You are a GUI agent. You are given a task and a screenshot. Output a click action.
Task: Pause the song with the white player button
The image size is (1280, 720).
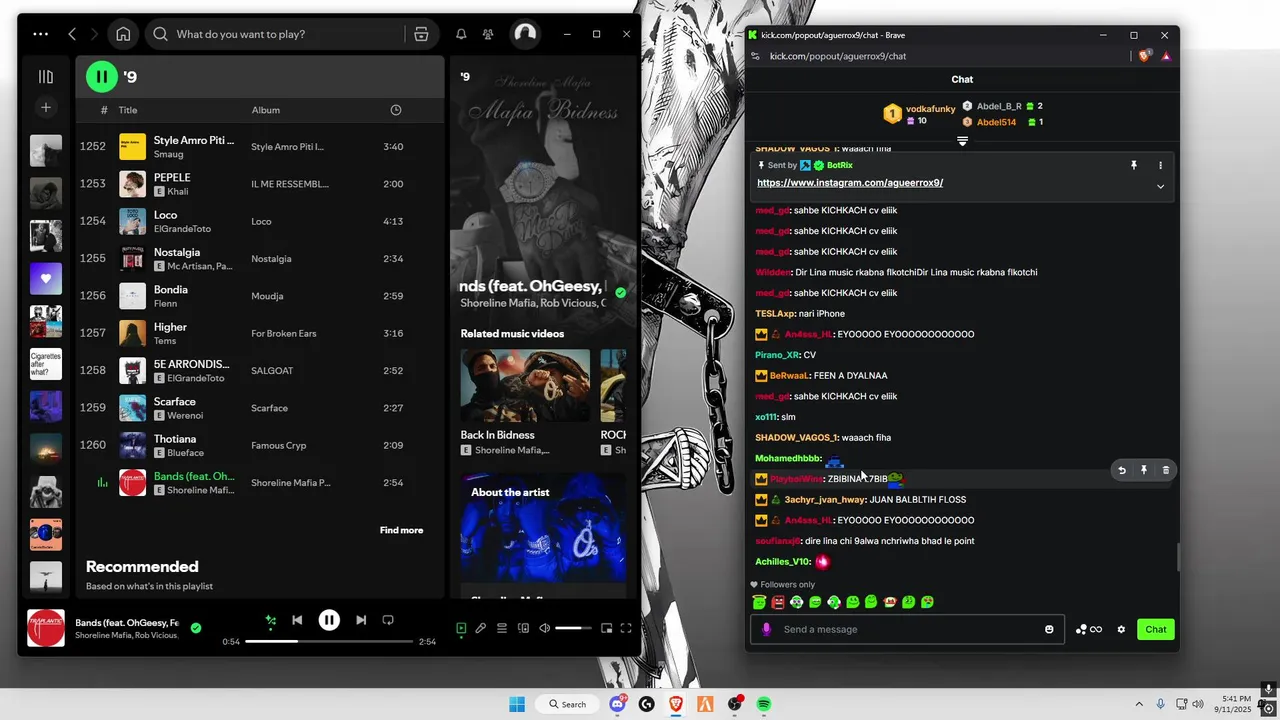pos(329,620)
